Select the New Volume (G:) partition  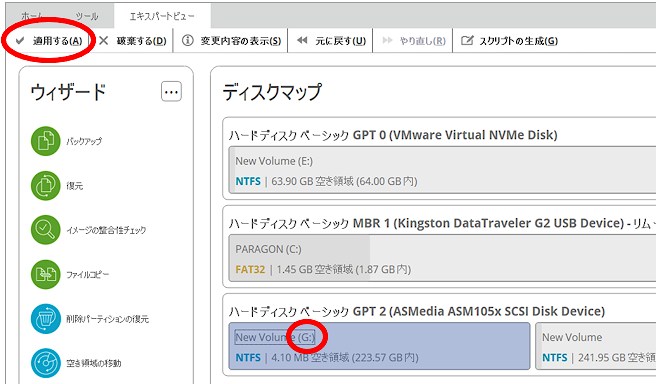click(379, 346)
